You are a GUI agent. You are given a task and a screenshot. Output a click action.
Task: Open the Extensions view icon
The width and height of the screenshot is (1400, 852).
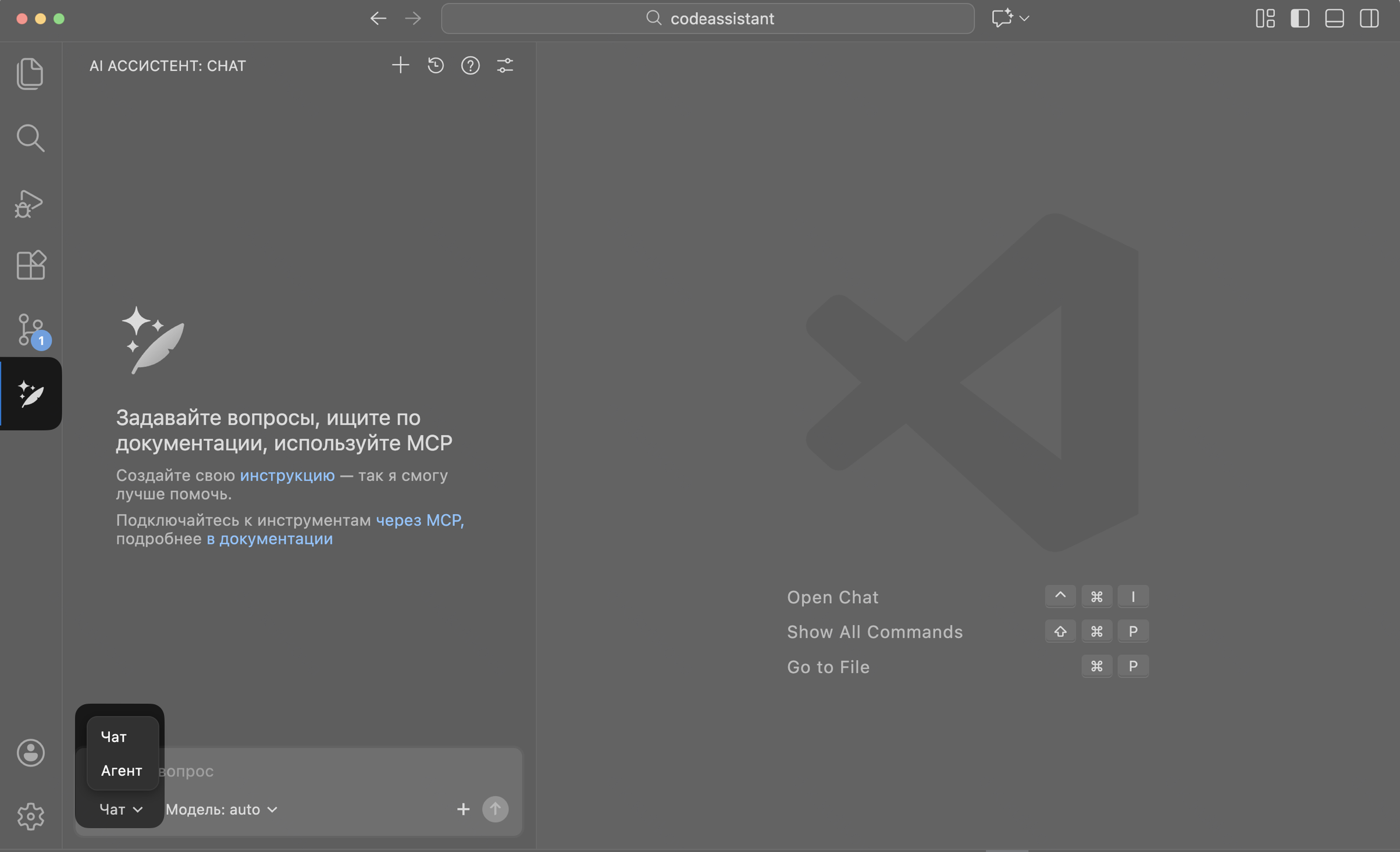tap(31, 265)
